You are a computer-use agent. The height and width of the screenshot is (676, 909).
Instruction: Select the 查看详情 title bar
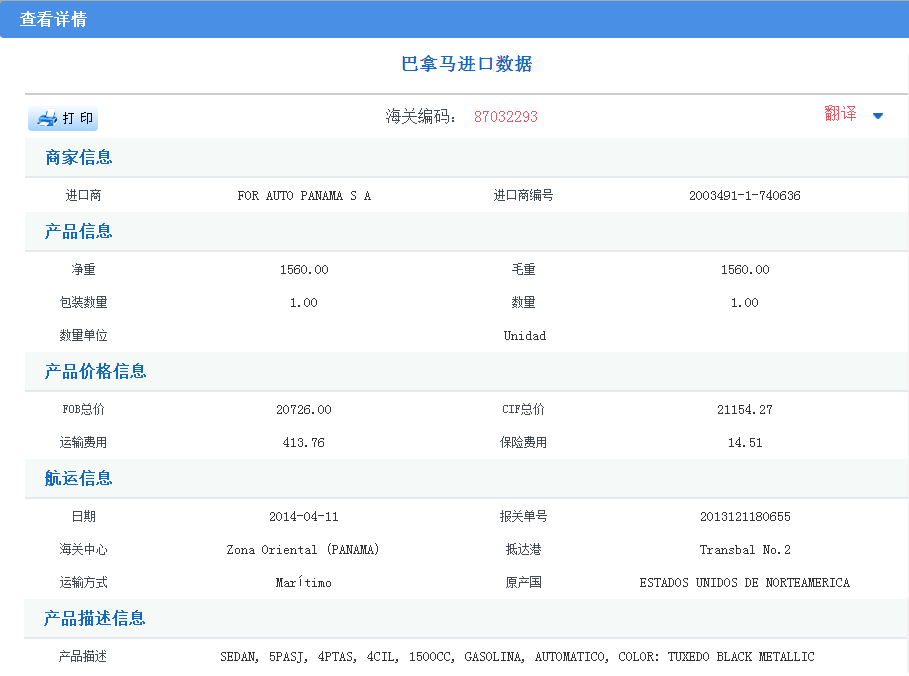click(53, 19)
